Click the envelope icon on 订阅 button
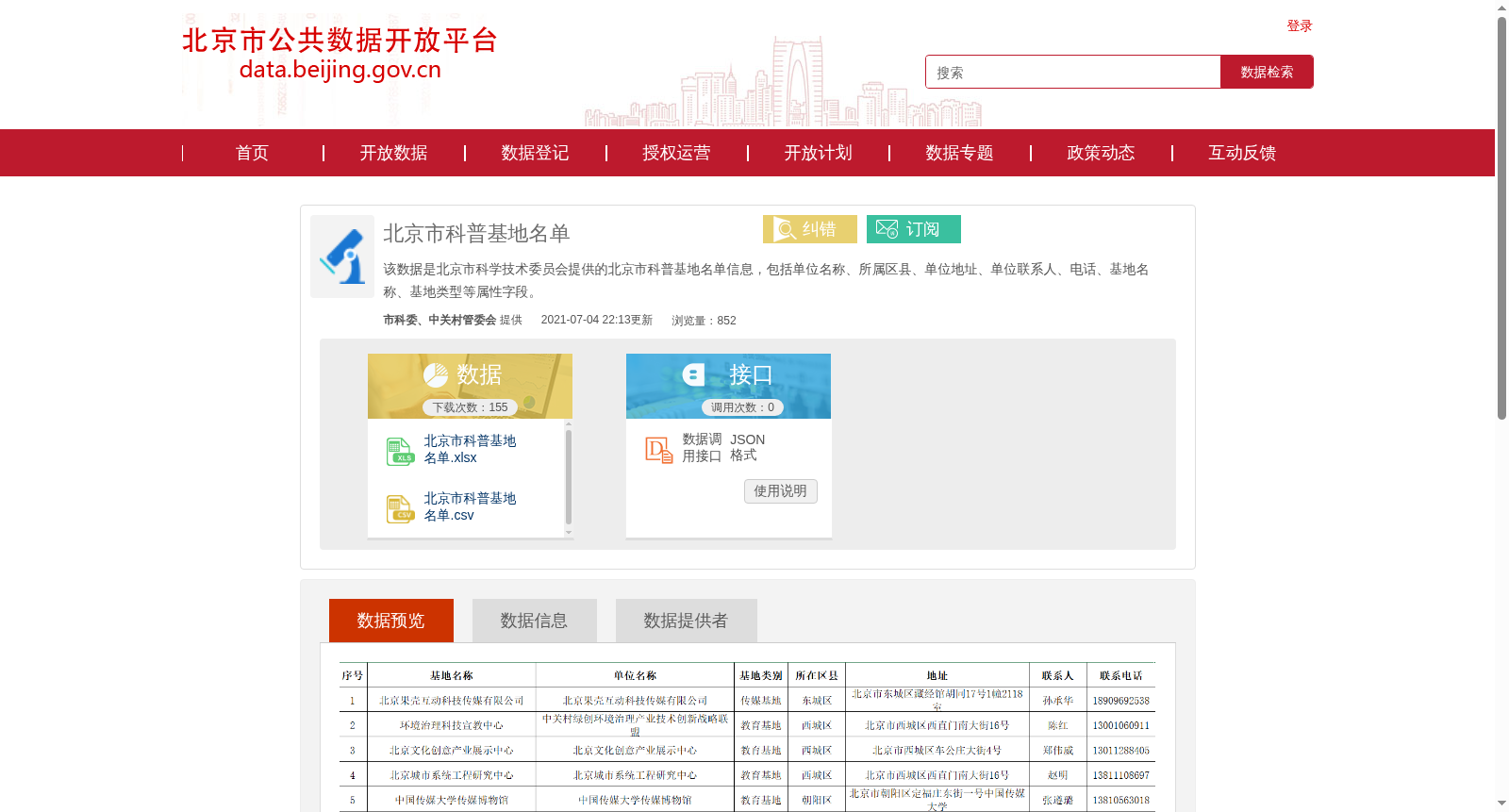This screenshot has height=812, width=1509. (x=887, y=229)
